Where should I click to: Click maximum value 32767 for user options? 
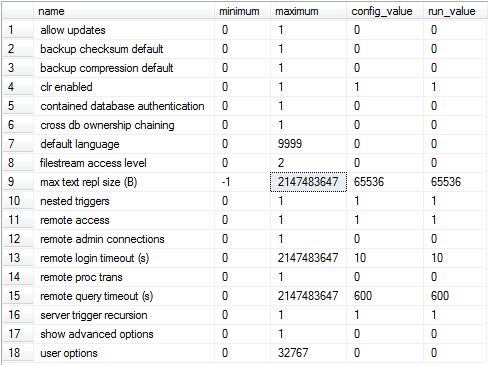308,353
